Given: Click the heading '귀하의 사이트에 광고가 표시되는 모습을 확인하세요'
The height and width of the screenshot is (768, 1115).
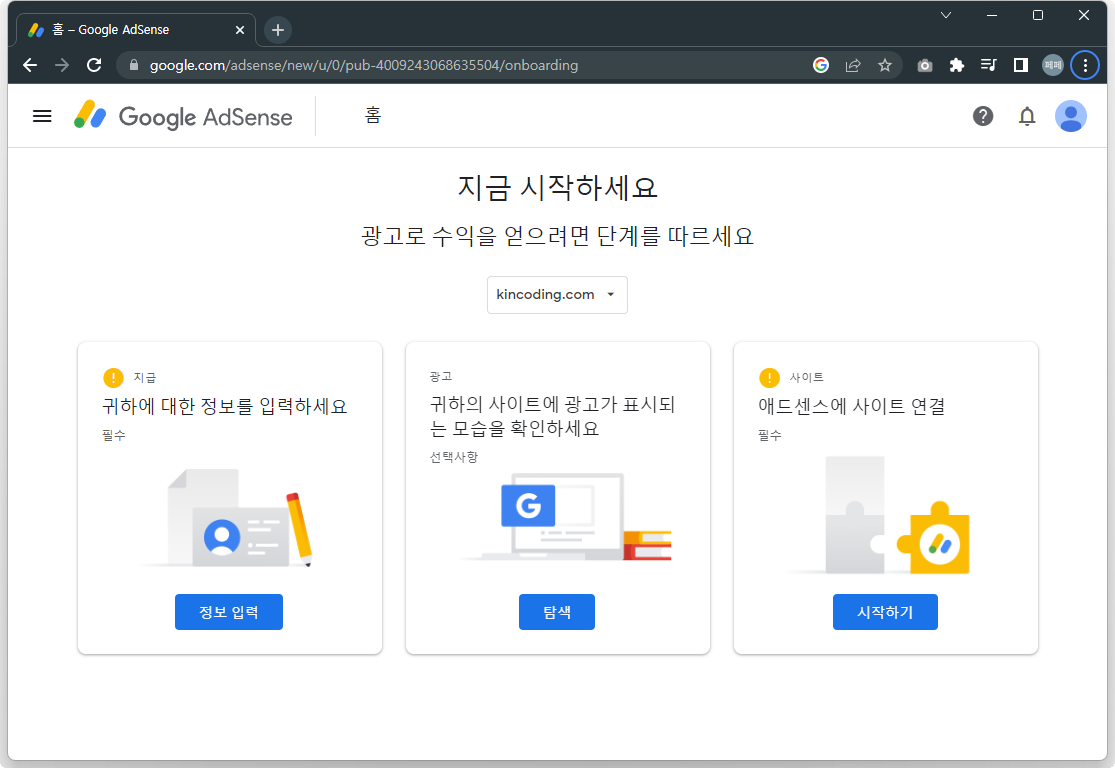Looking at the screenshot, I should coord(553,416).
